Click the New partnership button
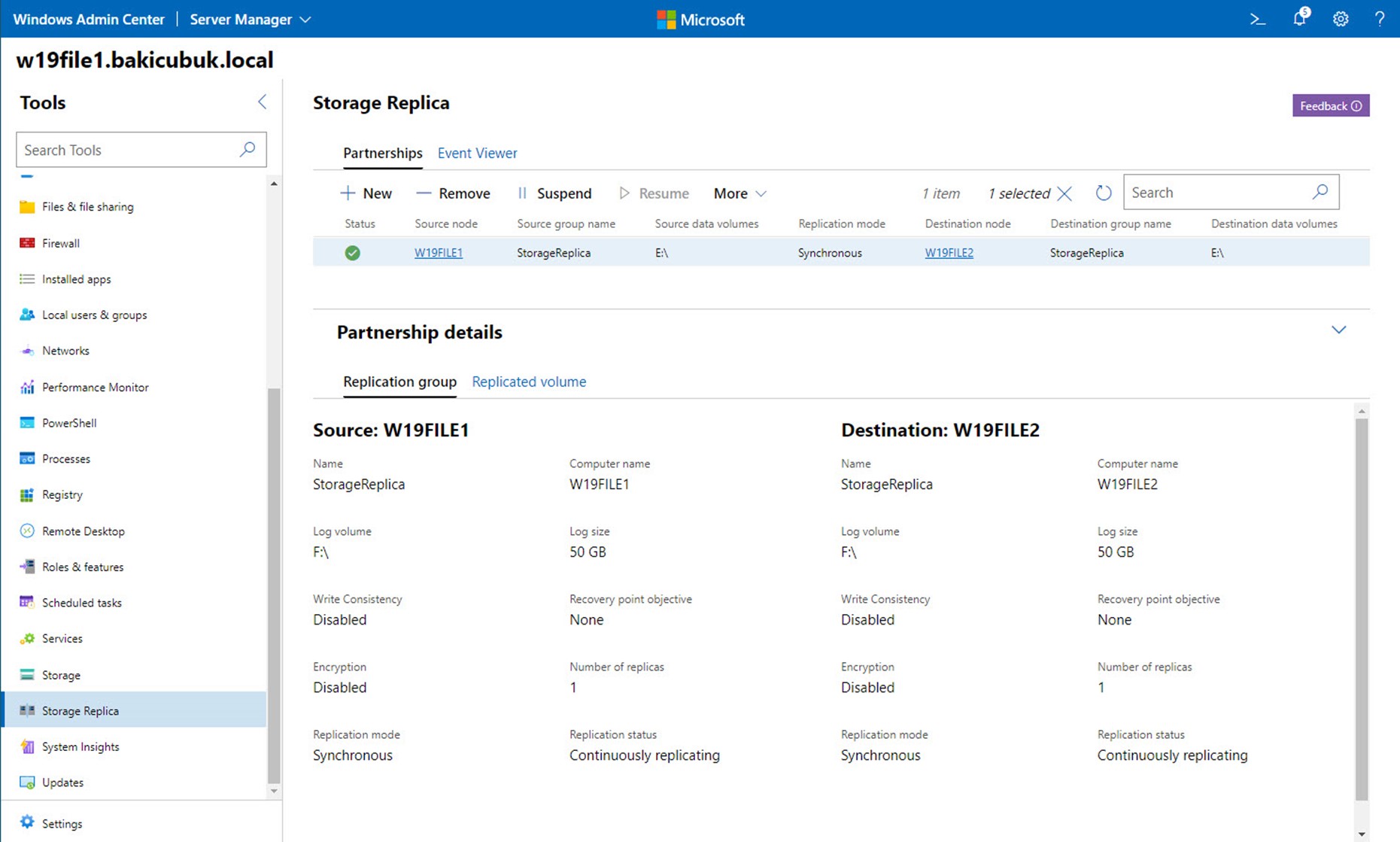This screenshot has width=1400, height=842. coord(366,193)
